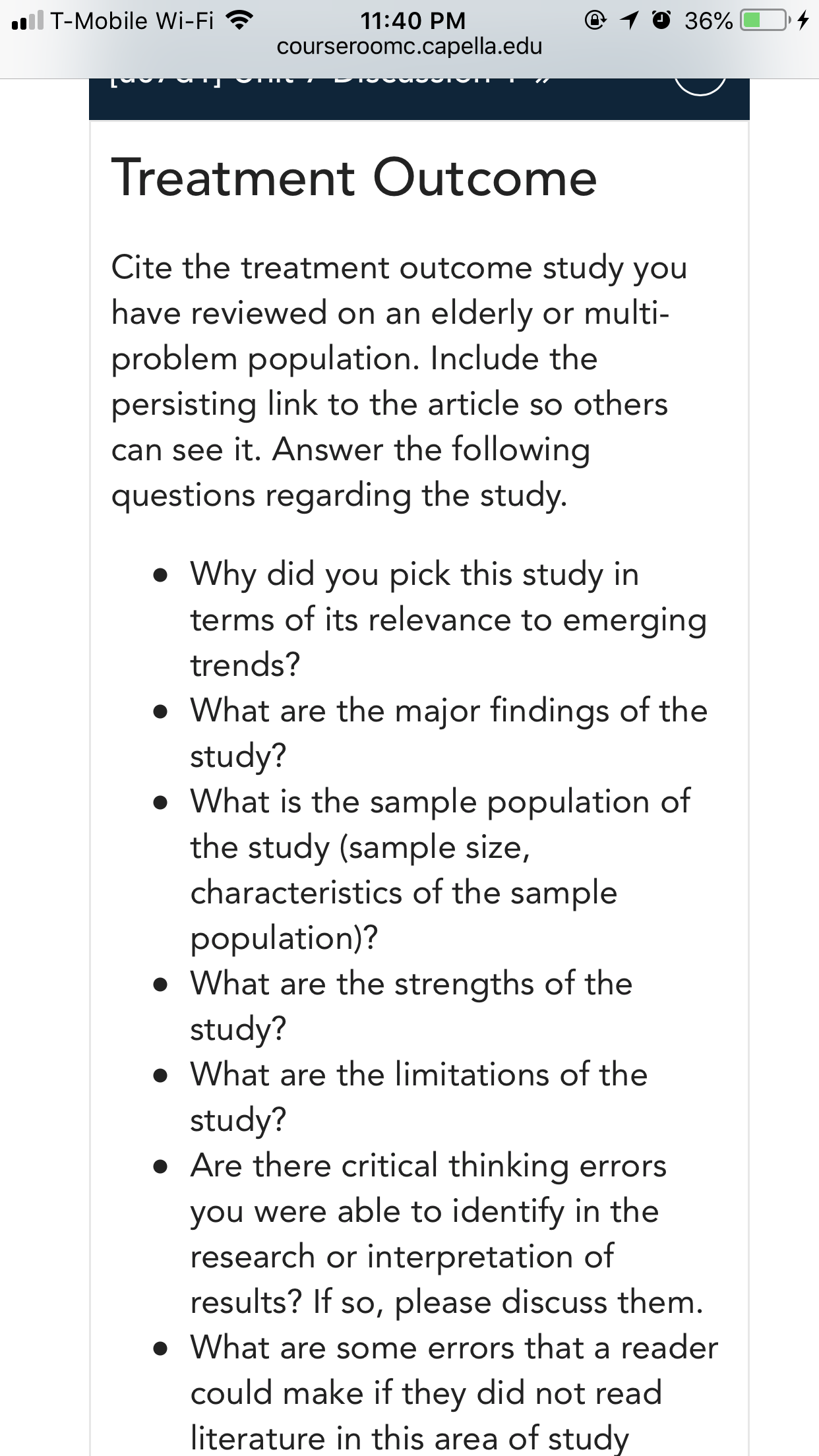Tap the 'critical thinking errors' question bullet
The height and width of the screenshot is (1456, 819).
point(447,1234)
